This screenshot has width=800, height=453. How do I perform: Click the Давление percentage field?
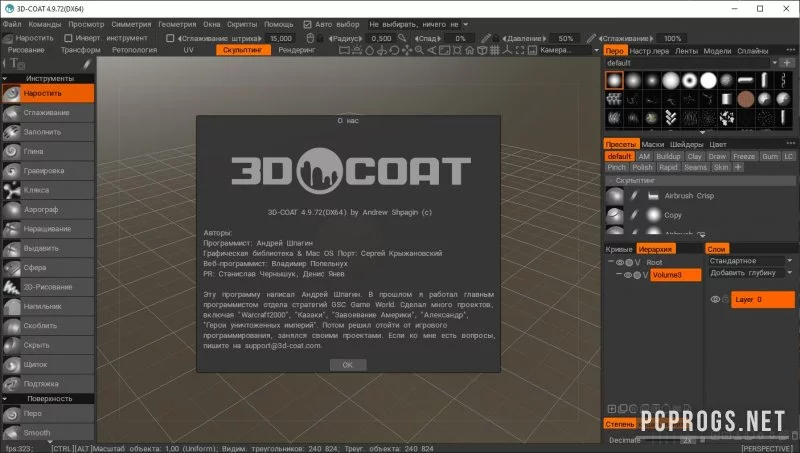[565, 38]
